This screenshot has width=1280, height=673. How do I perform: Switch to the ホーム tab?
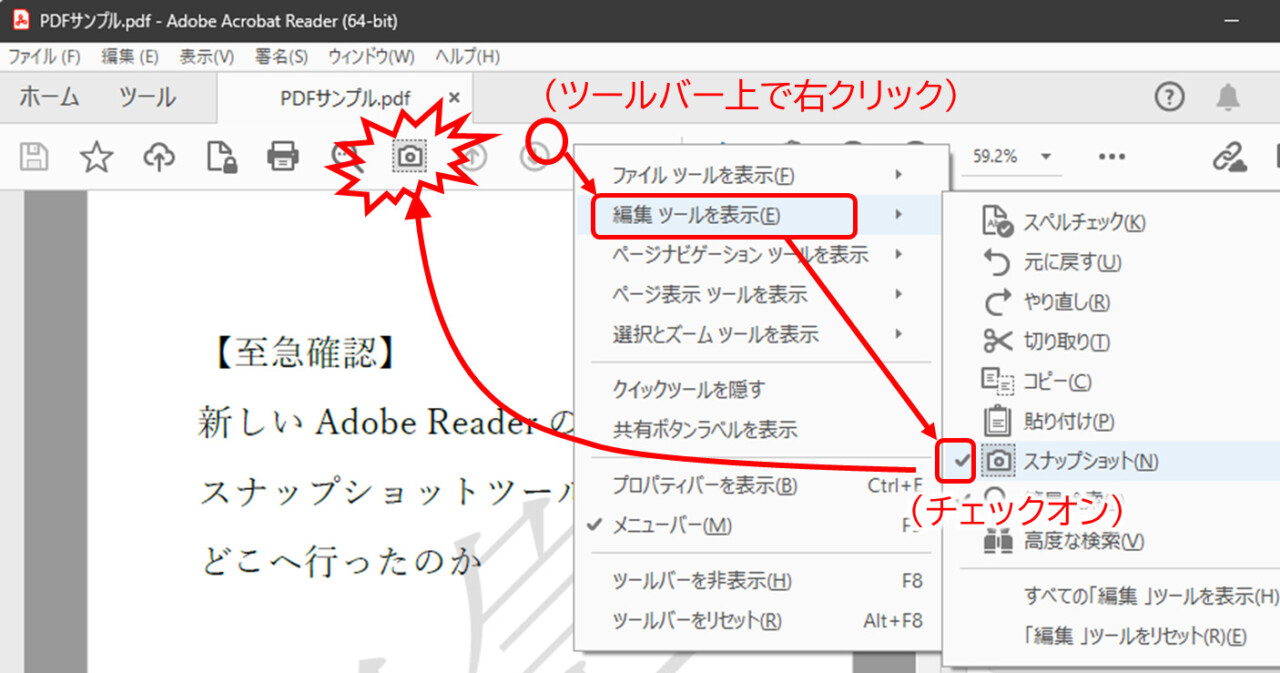[x=48, y=97]
